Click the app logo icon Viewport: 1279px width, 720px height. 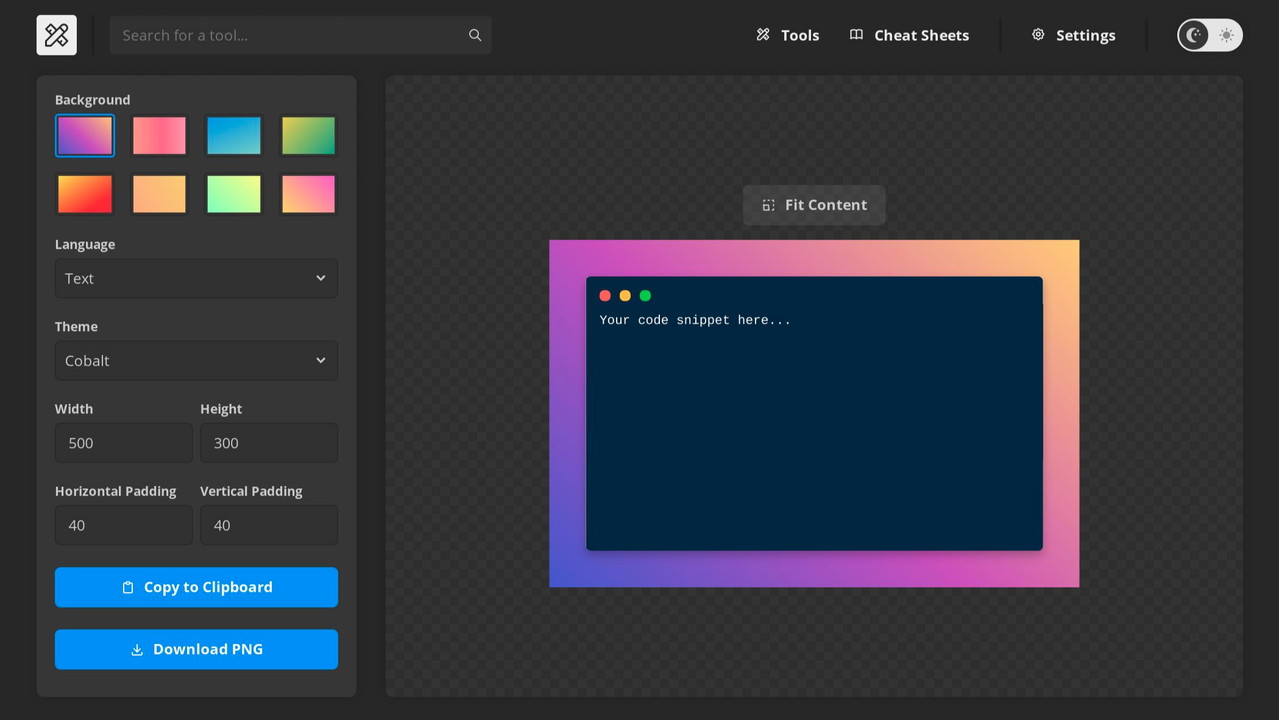coord(57,35)
